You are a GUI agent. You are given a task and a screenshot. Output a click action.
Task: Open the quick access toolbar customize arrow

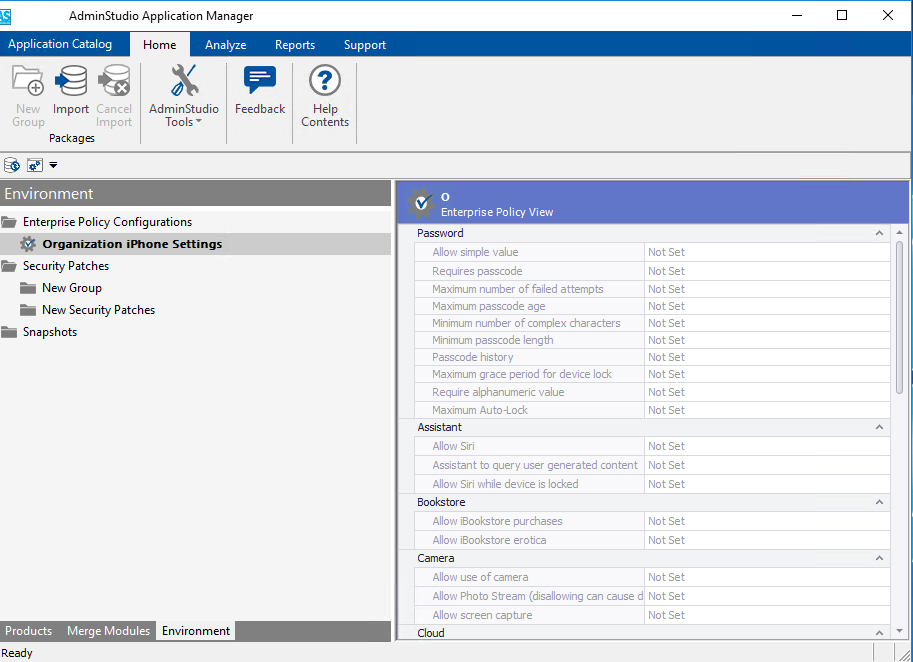point(53,165)
